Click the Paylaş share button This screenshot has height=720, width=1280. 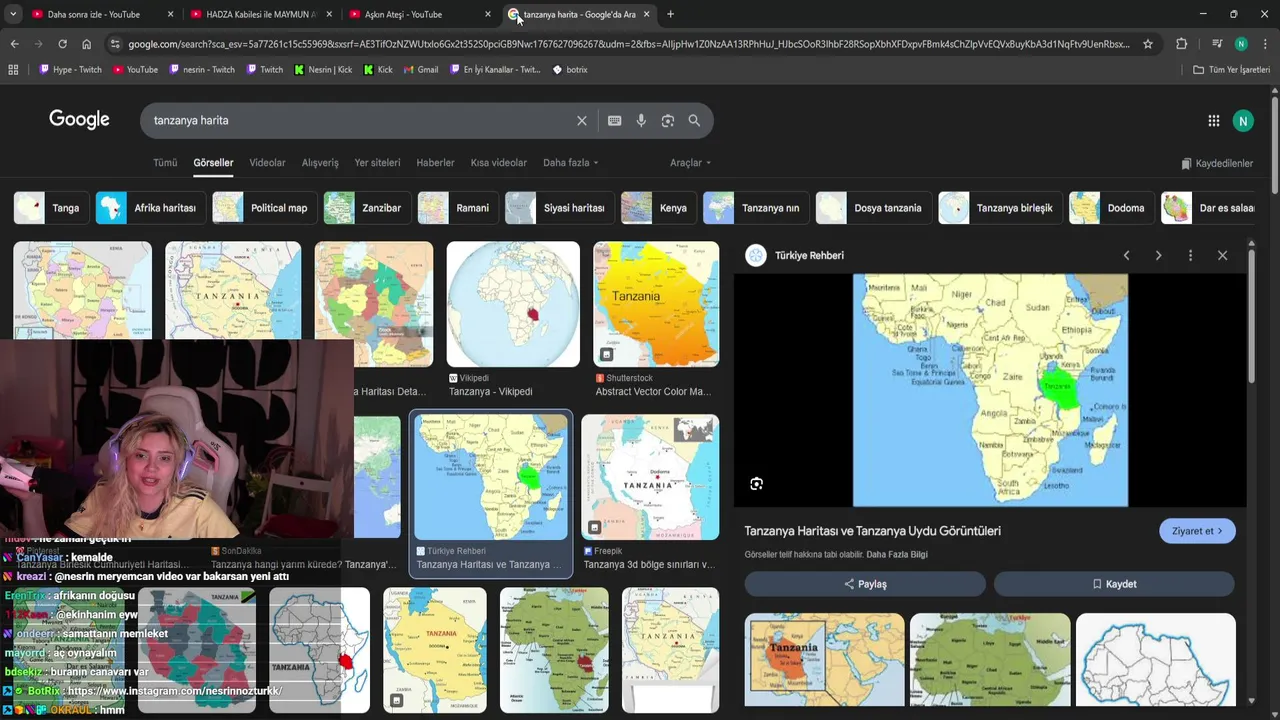click(x=865, y=584)
